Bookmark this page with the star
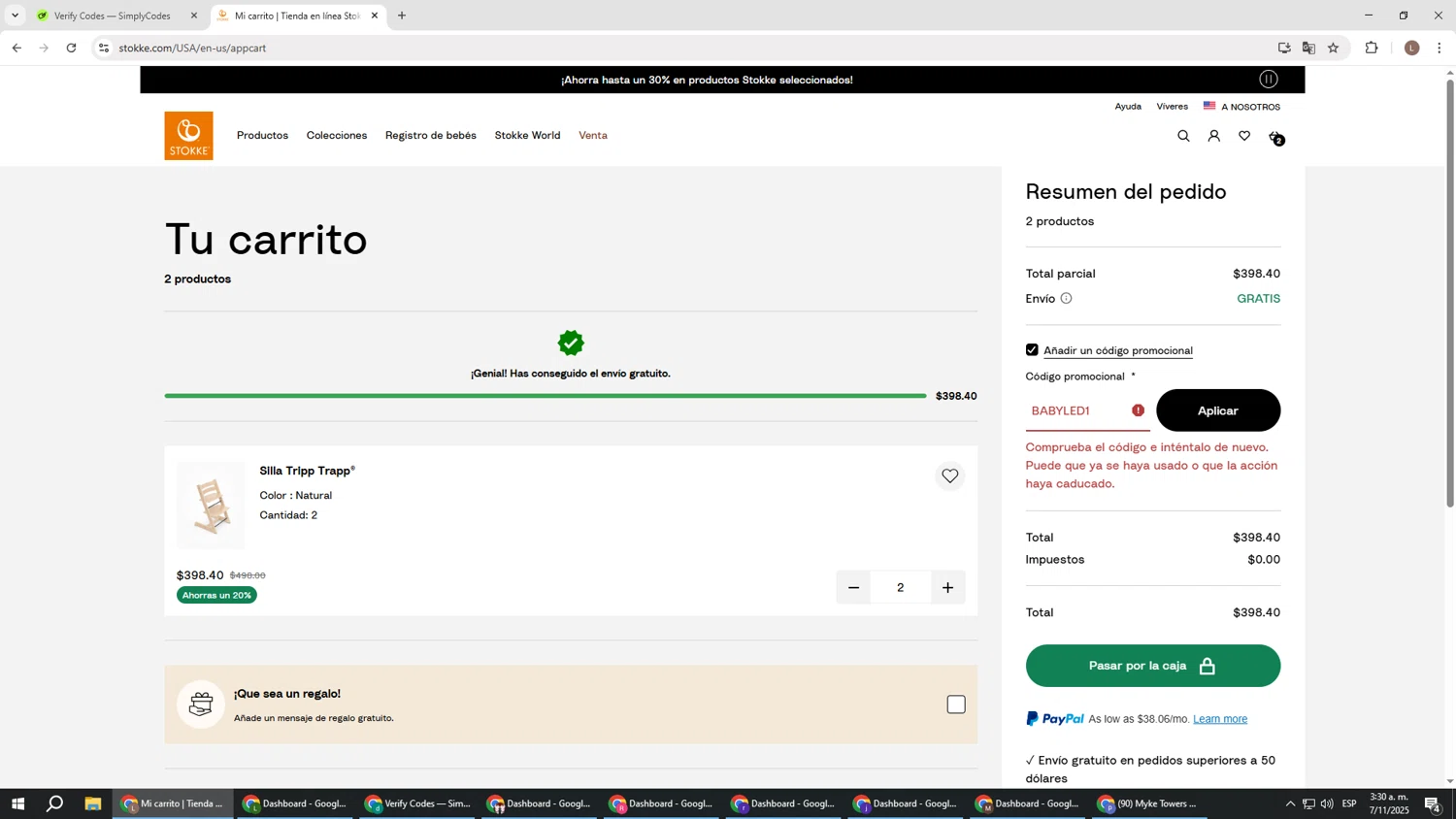 pyautogui.click(x=1333, y=48)
